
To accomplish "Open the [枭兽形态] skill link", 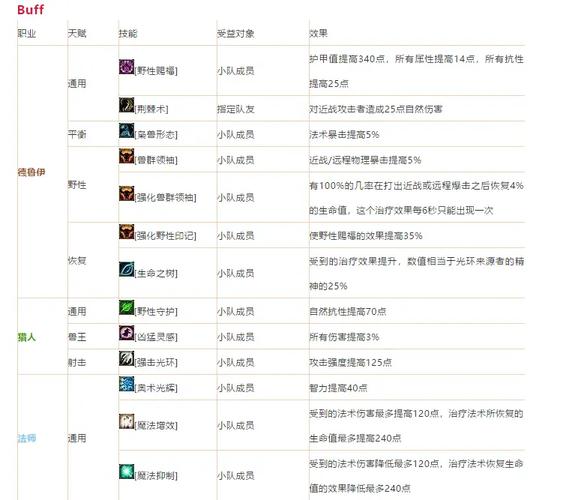I will tap(156, 135).
